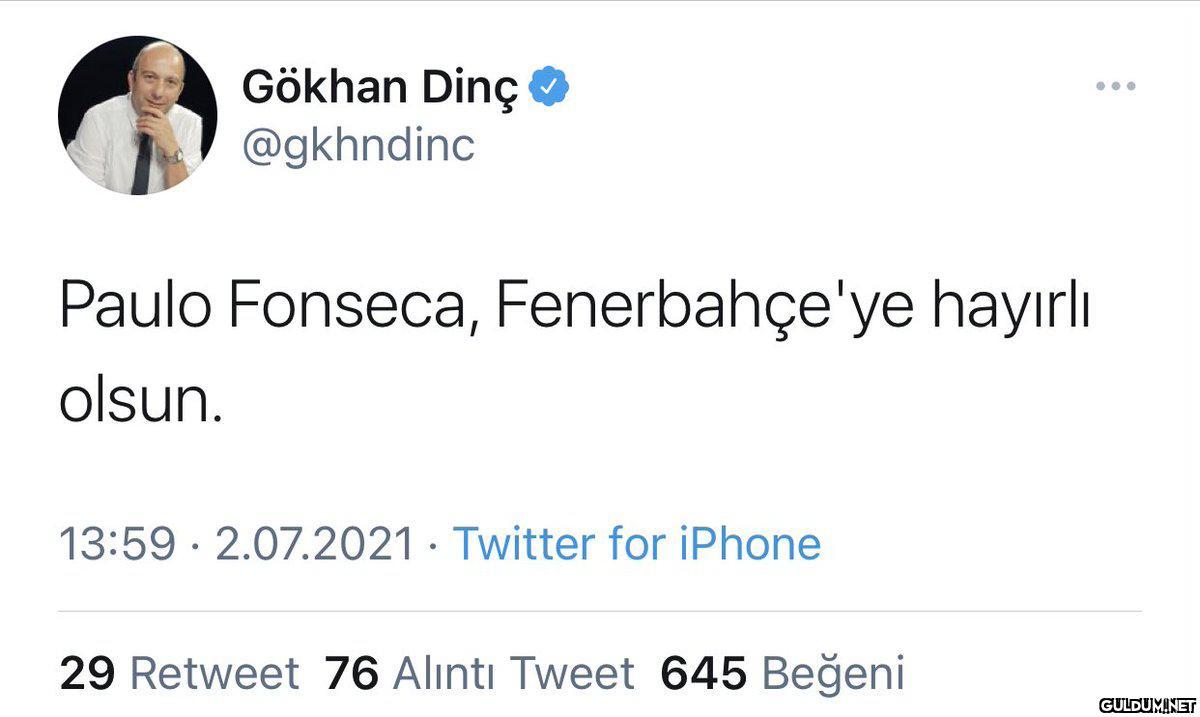This screenshot has width=1200, height=717.
Task: Open the three-dot more options menu
Action: [x=1116, y=87]
